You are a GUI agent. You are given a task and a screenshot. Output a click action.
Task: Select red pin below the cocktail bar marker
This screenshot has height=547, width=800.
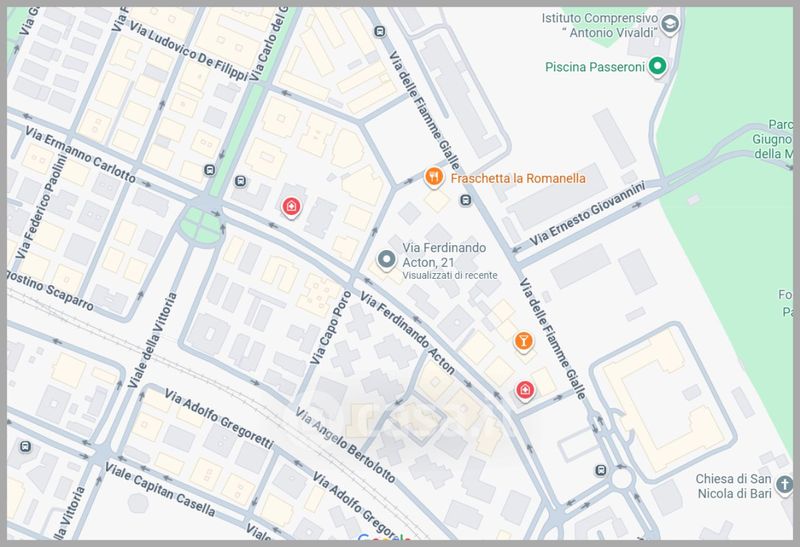(x=523, y=389)
